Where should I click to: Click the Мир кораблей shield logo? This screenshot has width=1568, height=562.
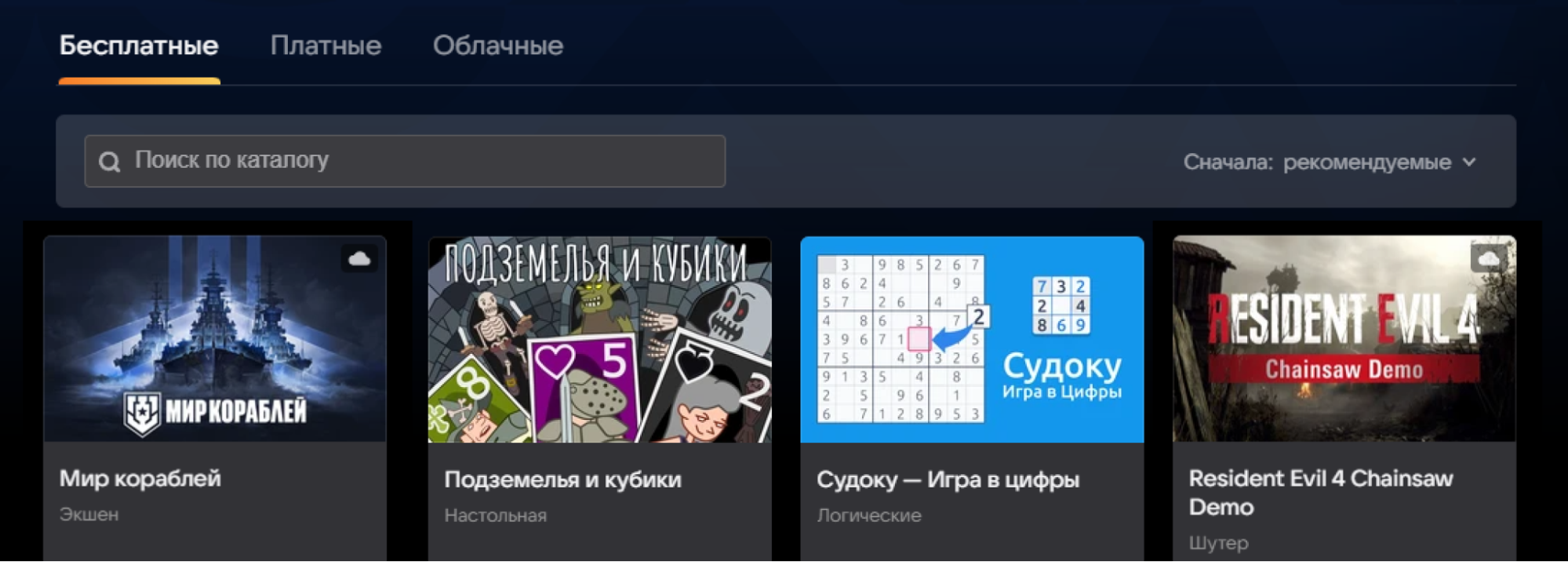click(x=144, y=413)
